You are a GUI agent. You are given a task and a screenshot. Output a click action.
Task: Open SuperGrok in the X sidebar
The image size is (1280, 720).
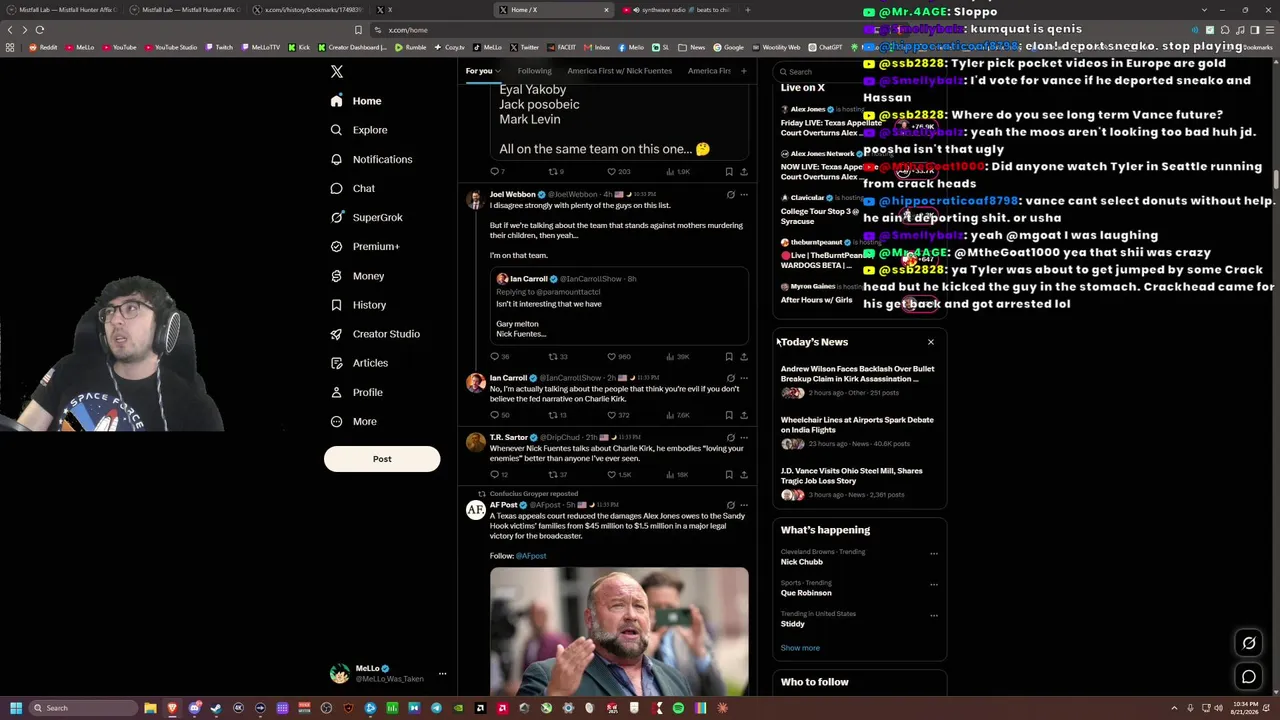coord(366,217)
